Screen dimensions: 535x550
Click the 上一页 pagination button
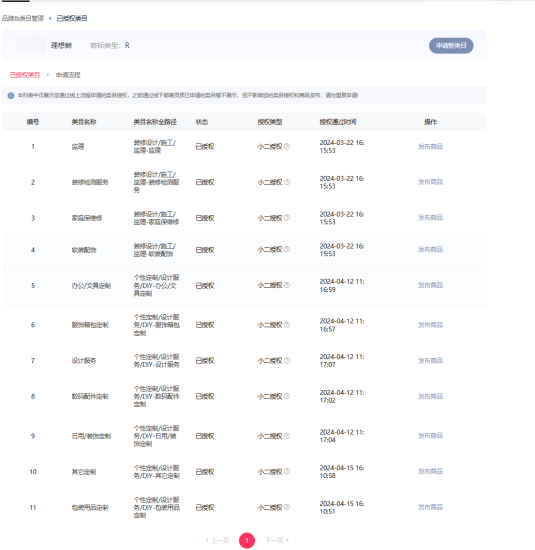click(217, 540)
